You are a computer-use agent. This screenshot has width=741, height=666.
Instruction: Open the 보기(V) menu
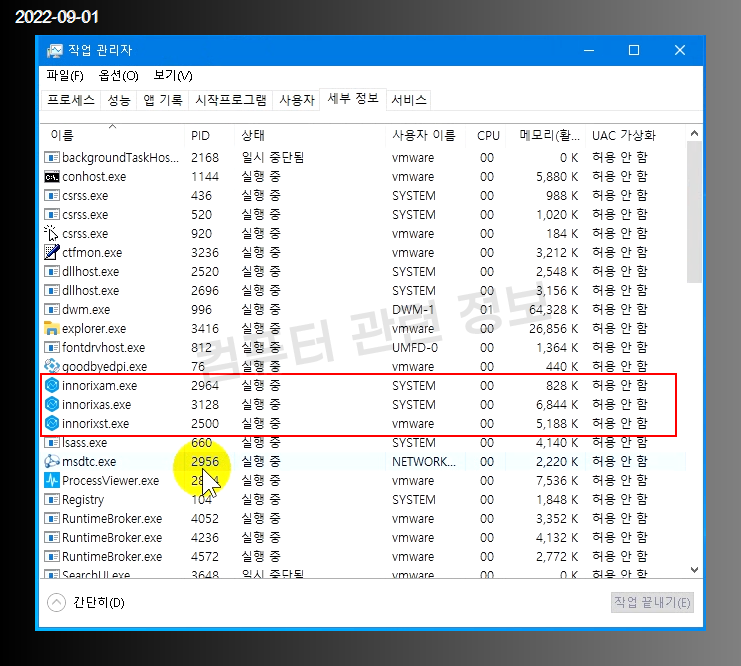(x=173, y=76)
